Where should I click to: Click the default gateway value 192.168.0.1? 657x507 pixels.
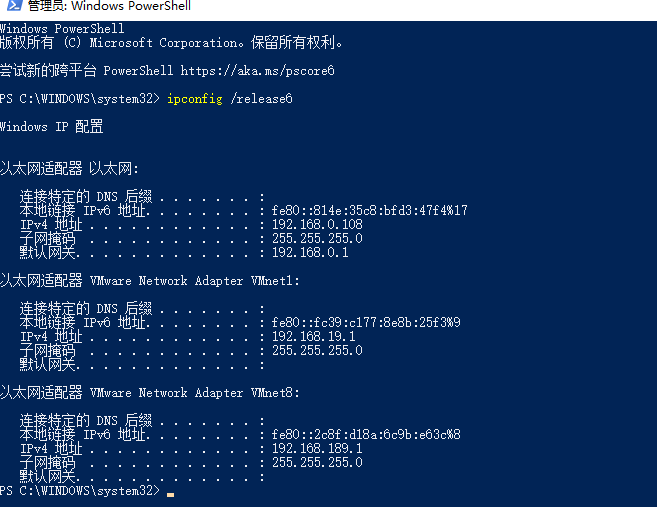coord(310,253)
